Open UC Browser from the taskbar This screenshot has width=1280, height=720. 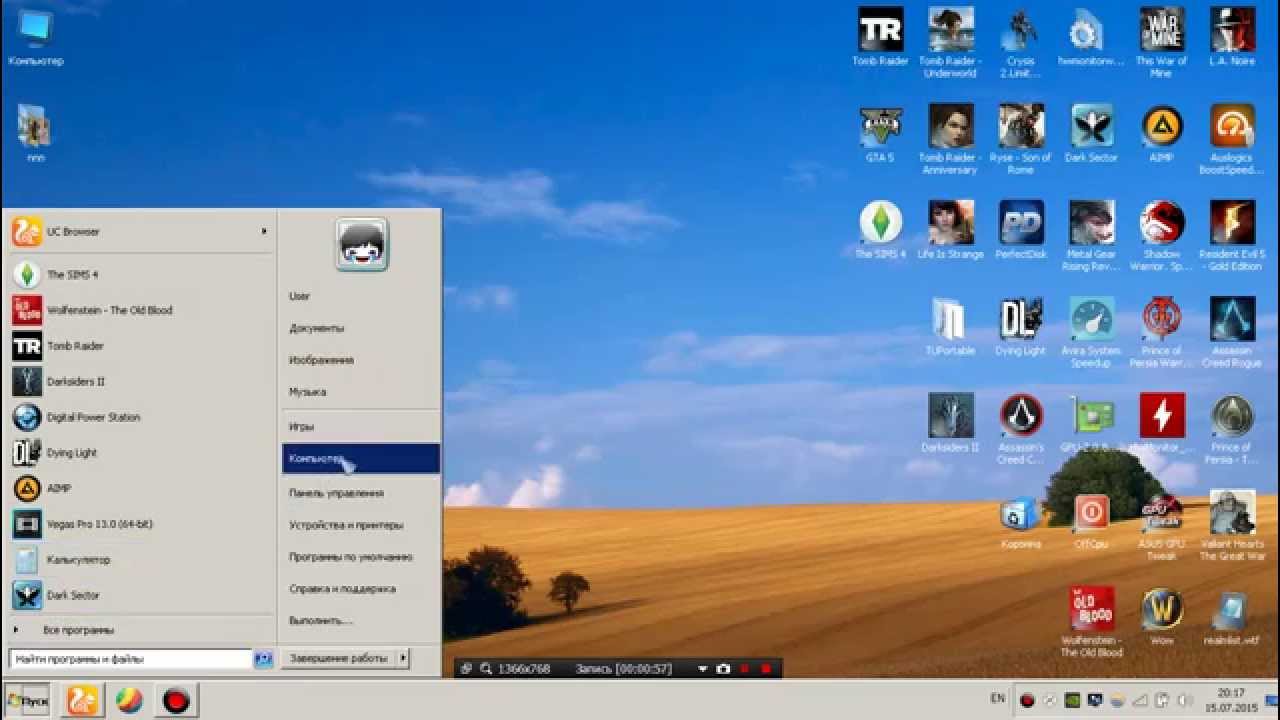(x=81, y=701)
